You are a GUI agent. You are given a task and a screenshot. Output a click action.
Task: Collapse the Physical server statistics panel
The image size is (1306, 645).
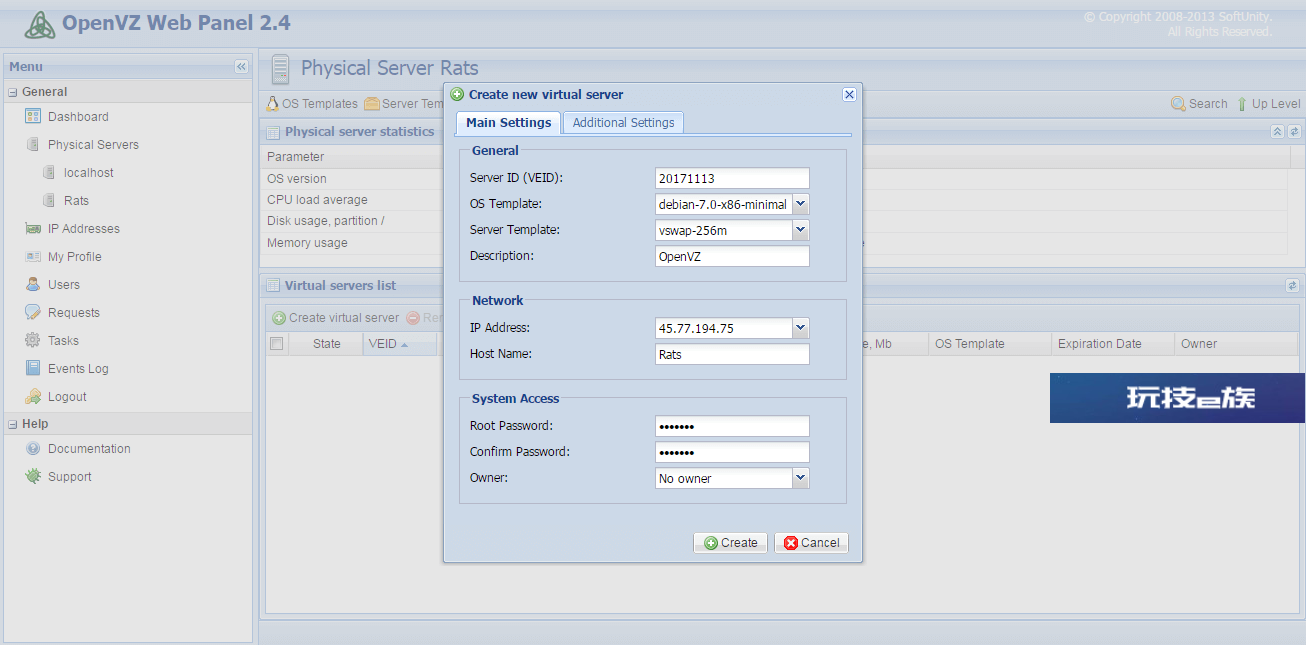click(x=1277, y=132)
